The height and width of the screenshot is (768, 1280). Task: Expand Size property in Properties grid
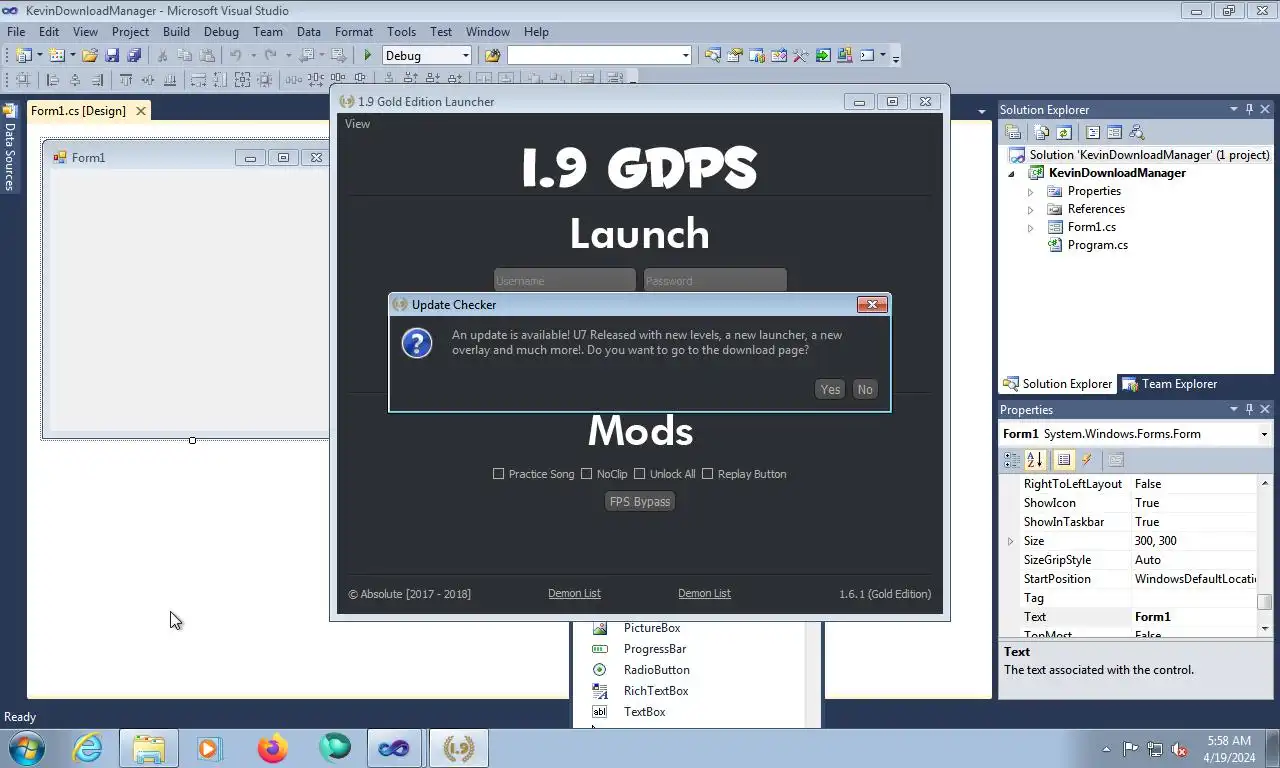click(1010, 541)
